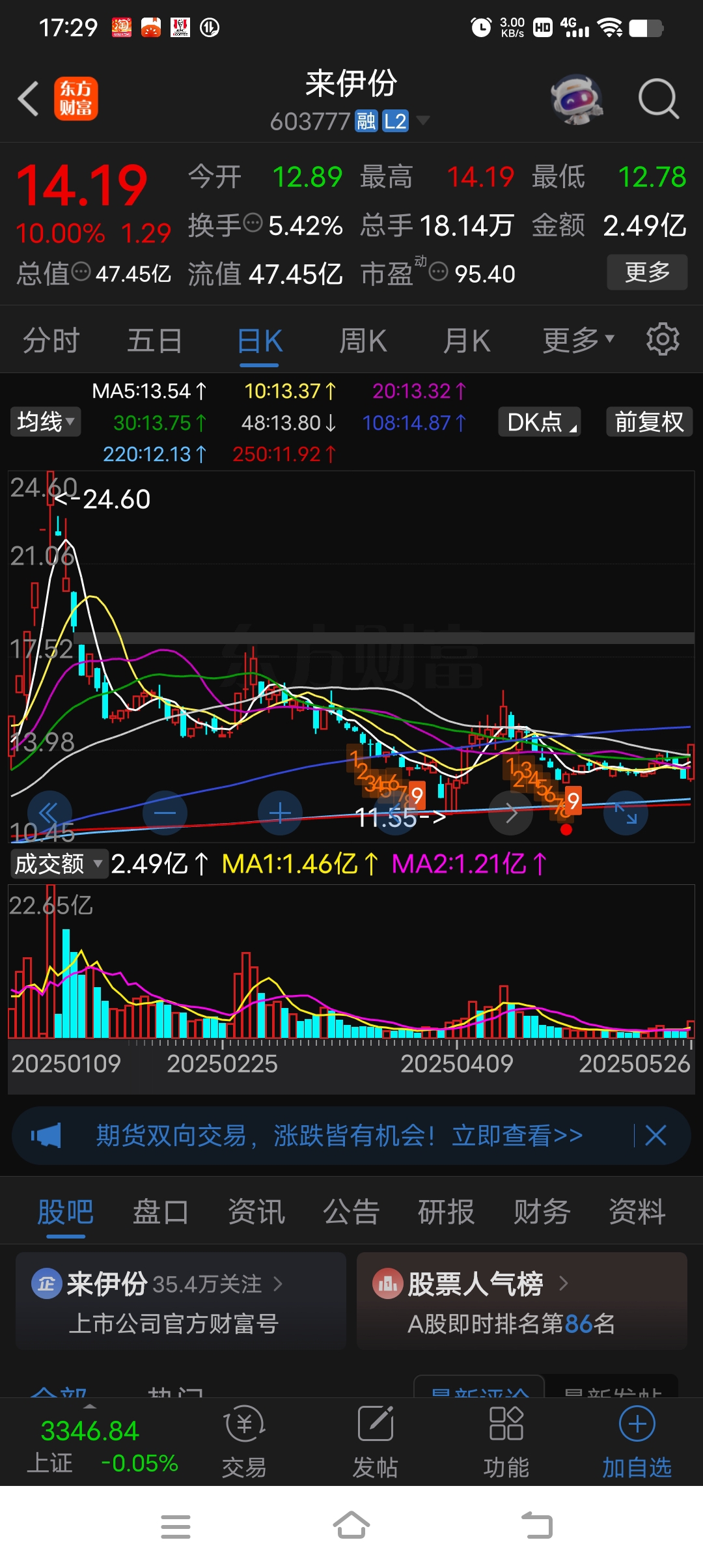703x1568 pixels.
Task: Select the 日K chart tab
Action: (260, 341)
